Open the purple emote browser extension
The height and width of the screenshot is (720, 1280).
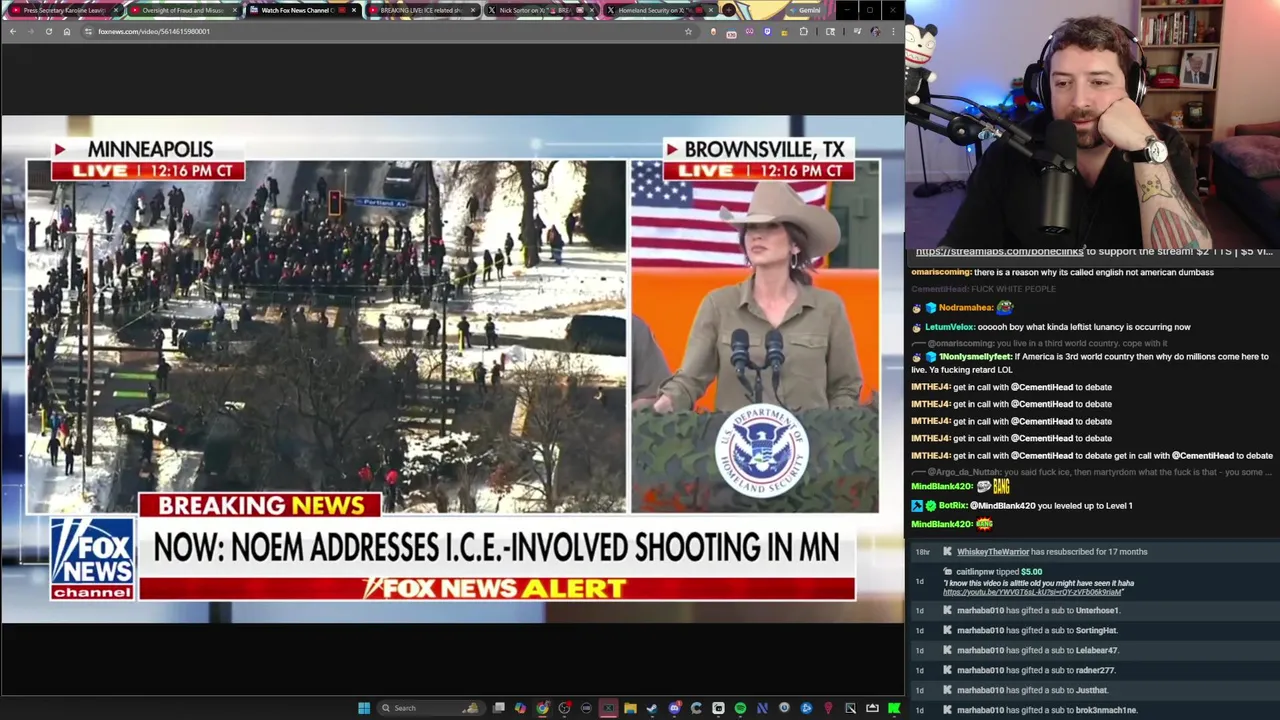click(750, 31)
